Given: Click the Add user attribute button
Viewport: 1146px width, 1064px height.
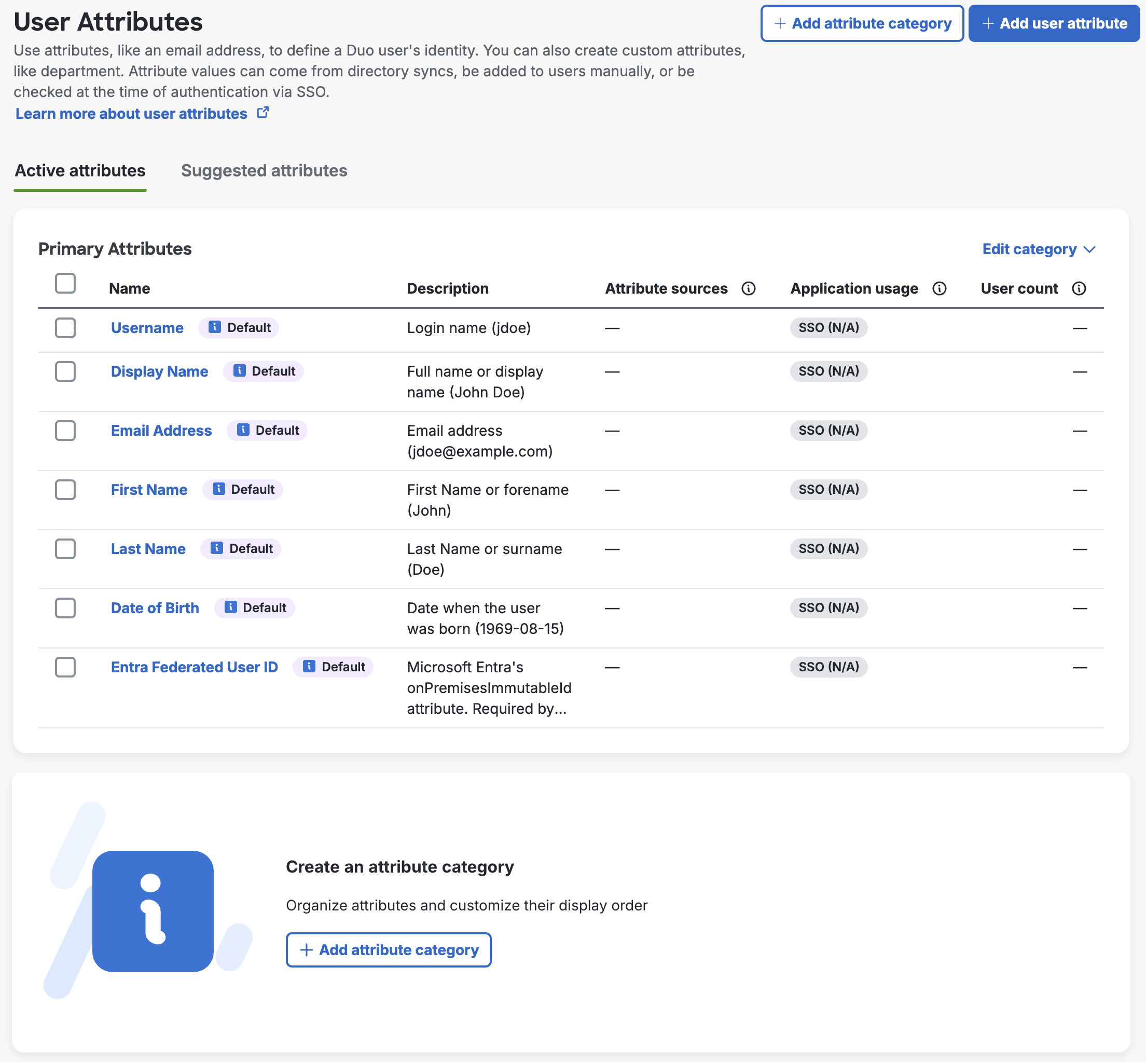Looking at the screenshot, I should [1053, 24].
